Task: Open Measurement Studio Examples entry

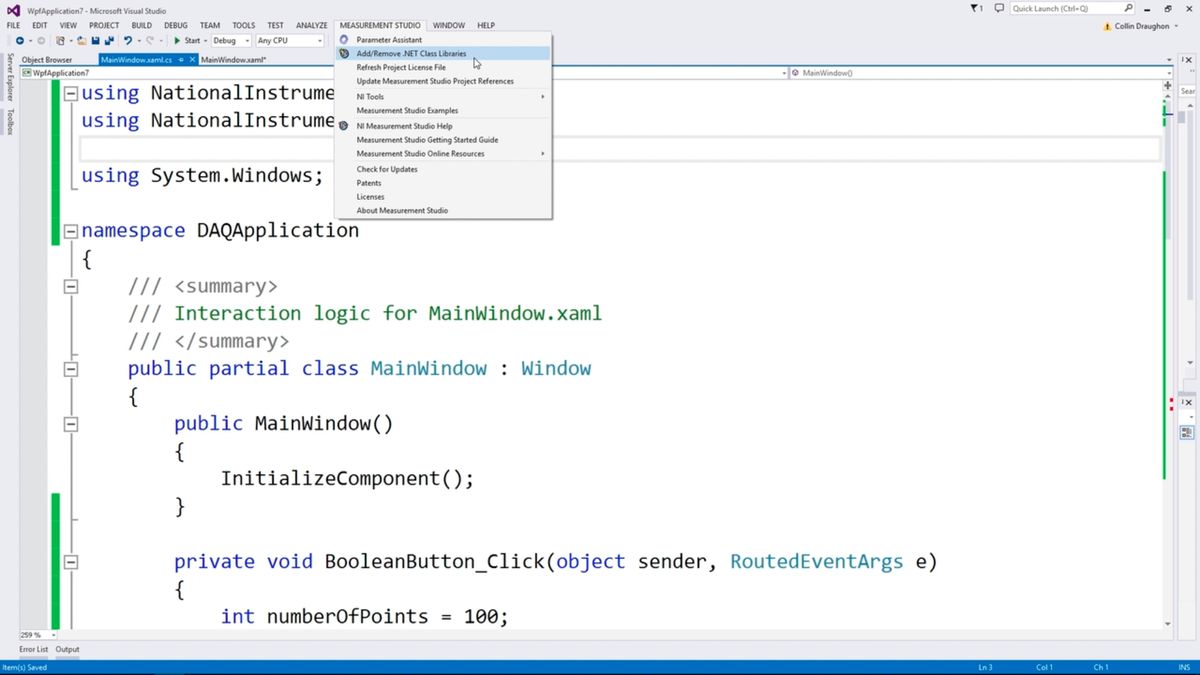Action: [444, 110]
